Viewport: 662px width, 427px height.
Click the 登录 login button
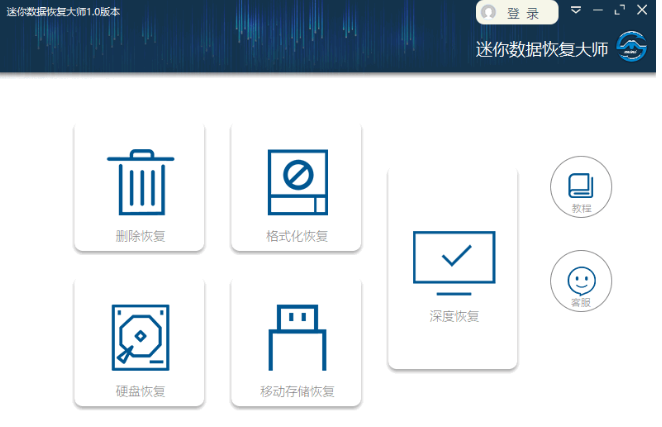pos(517,13)
